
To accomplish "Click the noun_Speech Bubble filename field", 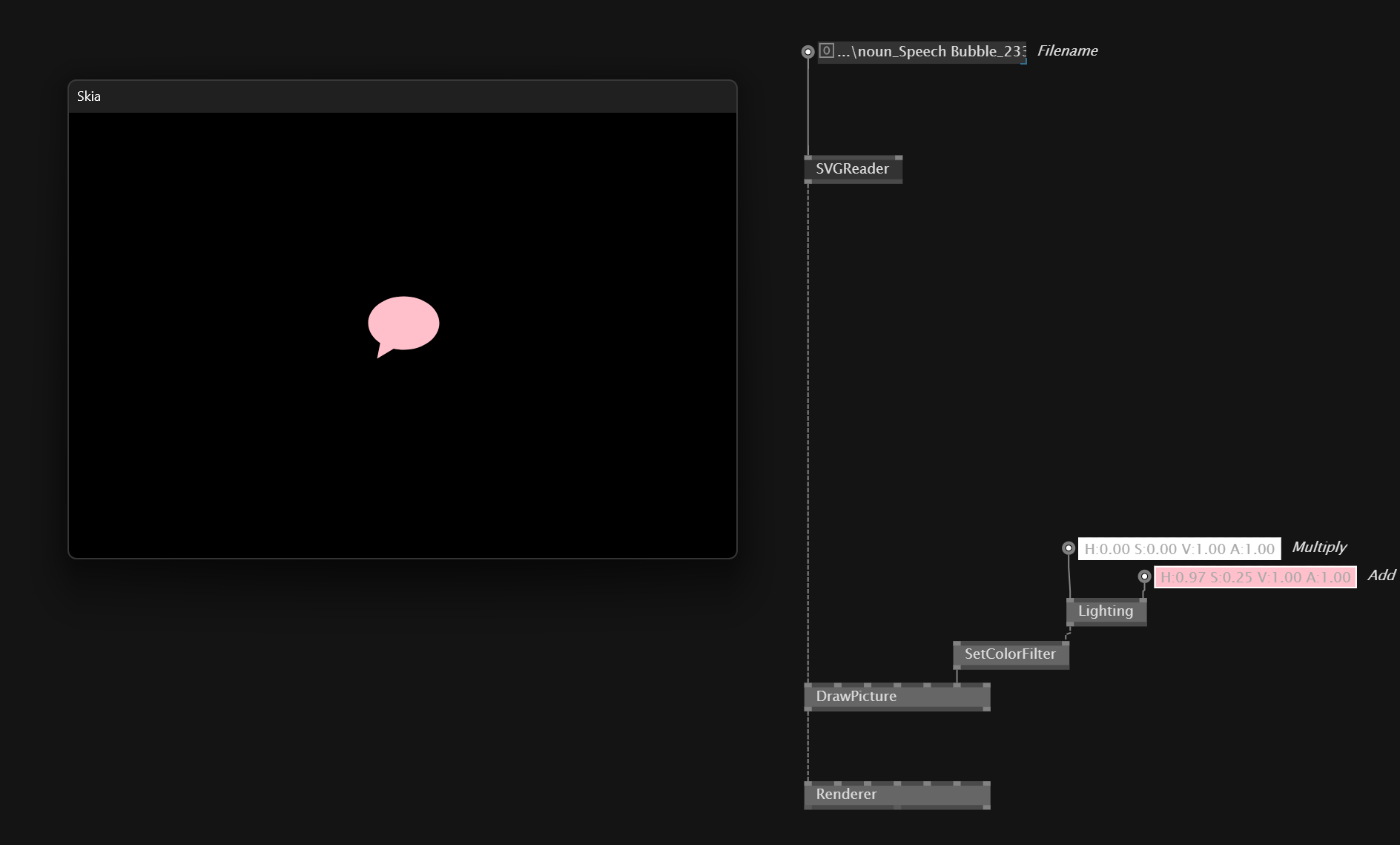I will [931, 52].
